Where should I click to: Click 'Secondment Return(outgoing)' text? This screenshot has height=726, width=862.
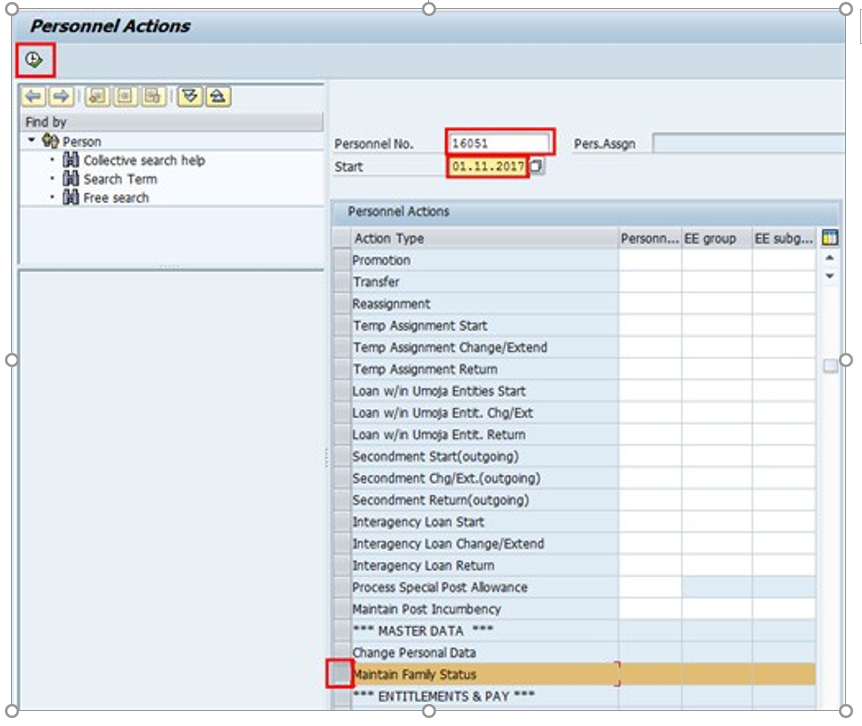(x=441, y=500)
